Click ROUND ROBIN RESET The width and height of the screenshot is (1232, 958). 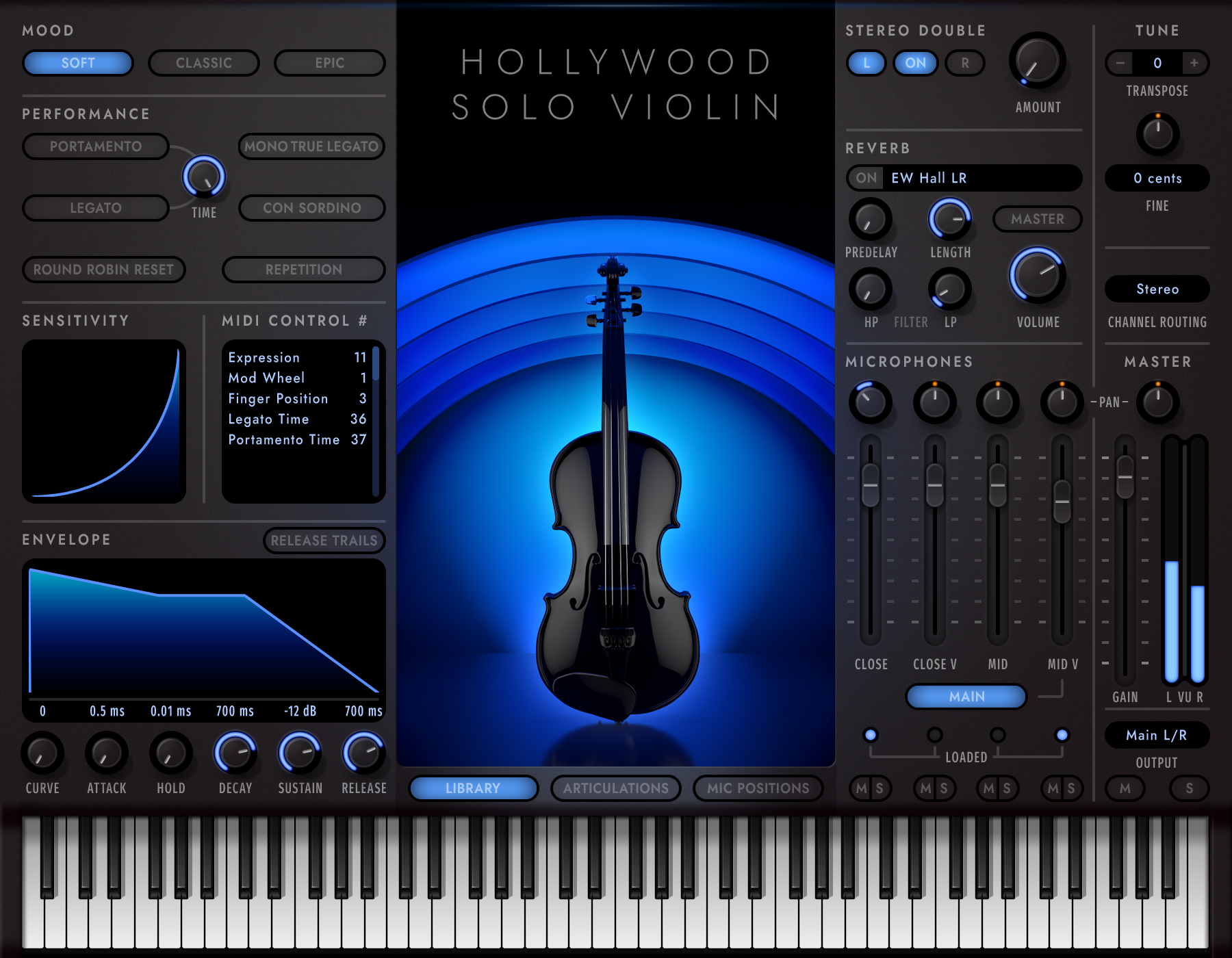pos(103,270)
